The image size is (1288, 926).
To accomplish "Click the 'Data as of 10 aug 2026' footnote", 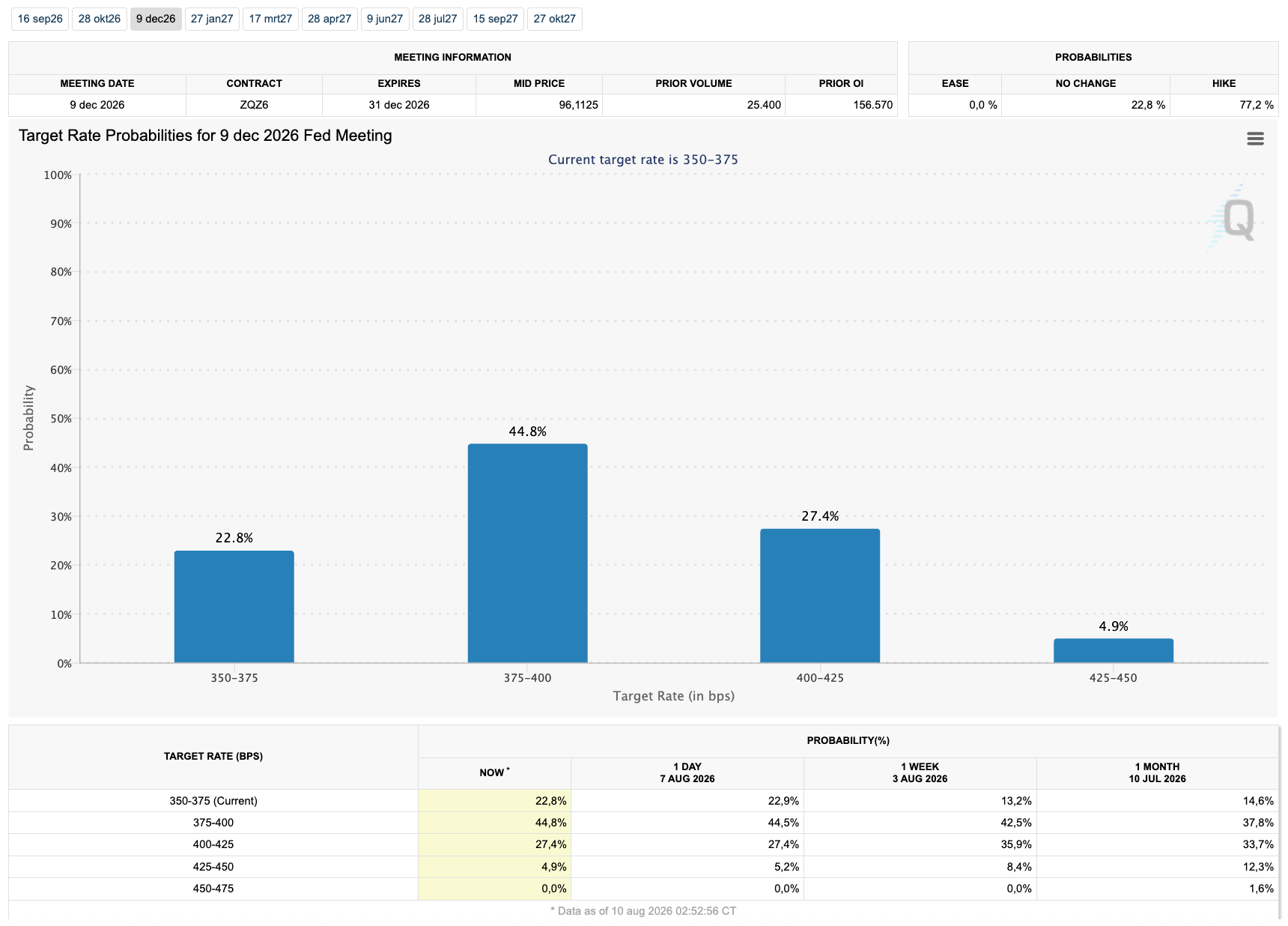I will [x=643, y=911].
